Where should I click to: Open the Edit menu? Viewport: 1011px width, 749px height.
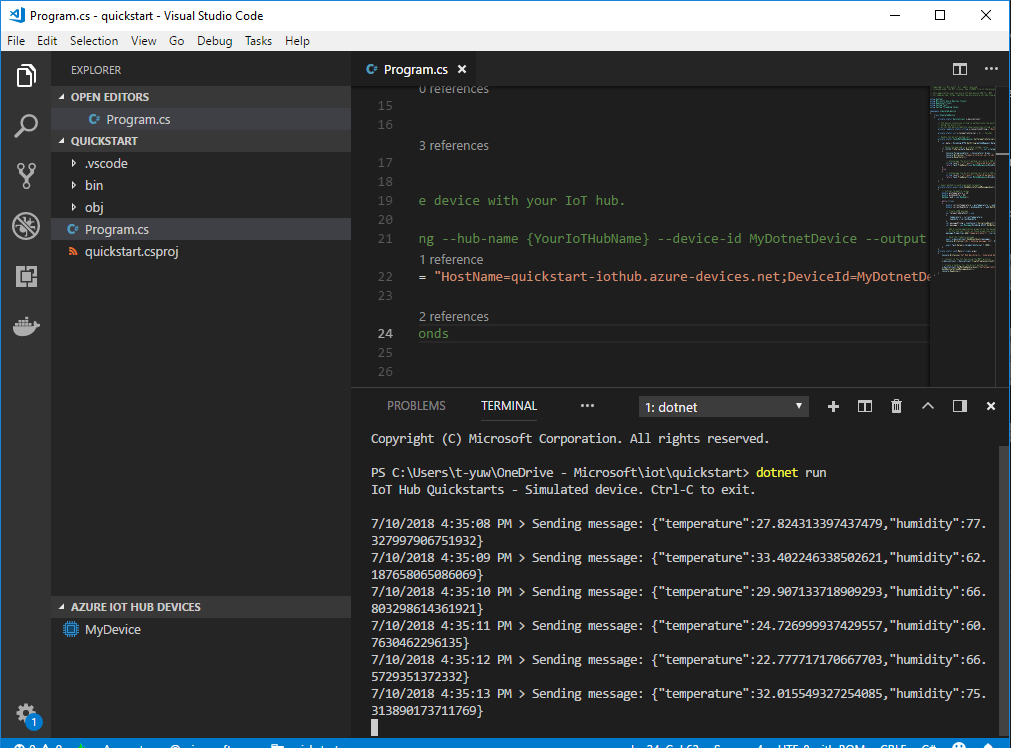point(47,41)
